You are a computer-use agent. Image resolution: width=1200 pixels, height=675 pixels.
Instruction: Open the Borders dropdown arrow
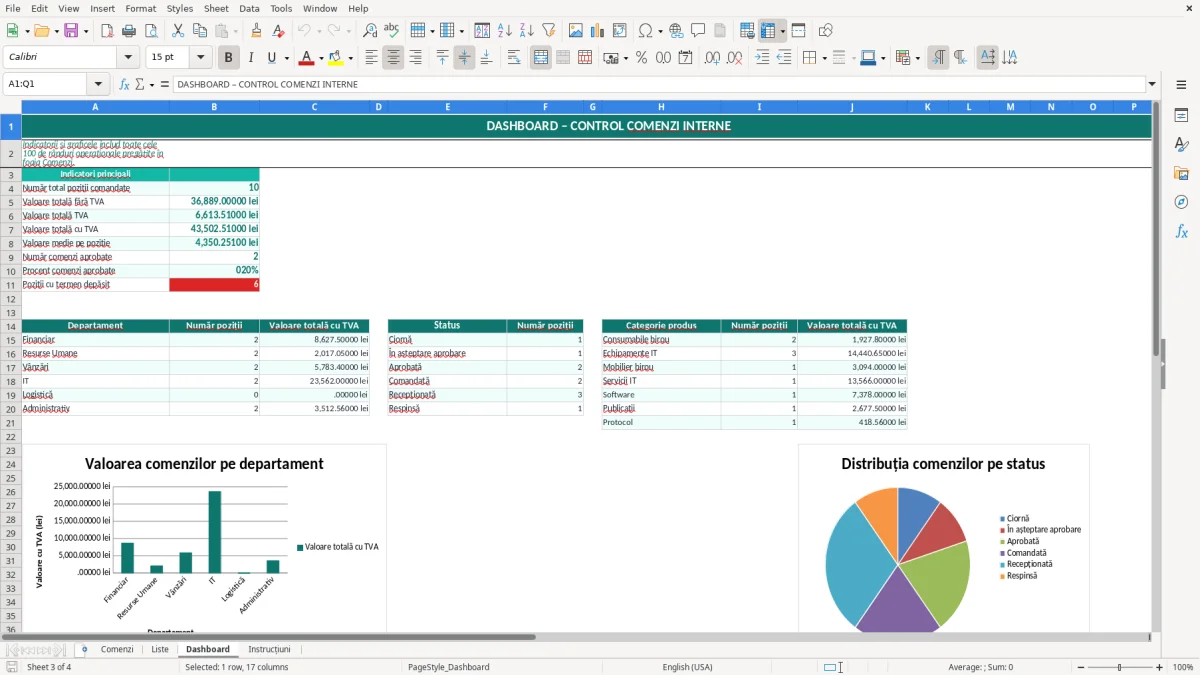pos(823,58)
